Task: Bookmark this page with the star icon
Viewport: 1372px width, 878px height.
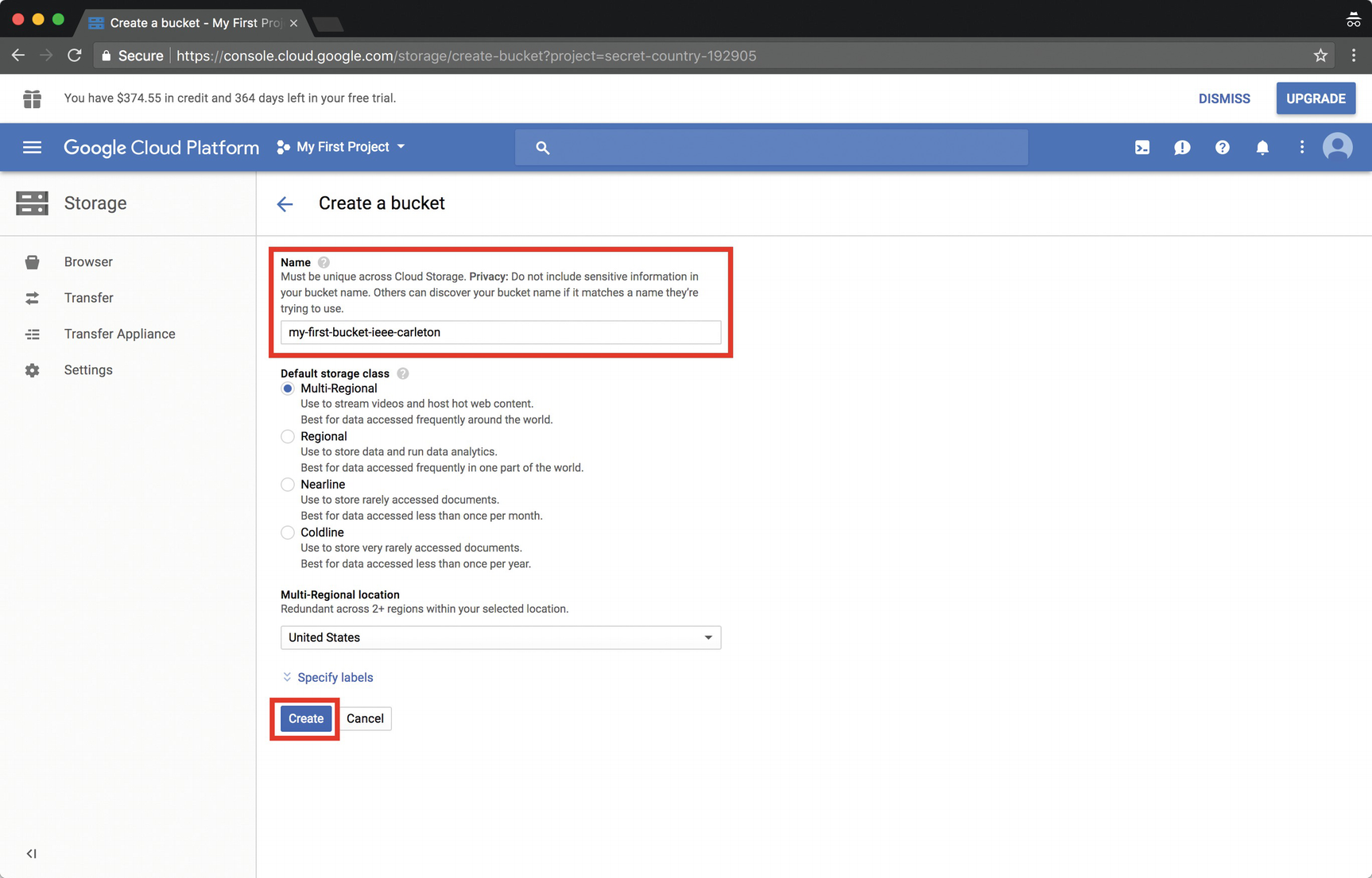Action: pos(1320,56)
